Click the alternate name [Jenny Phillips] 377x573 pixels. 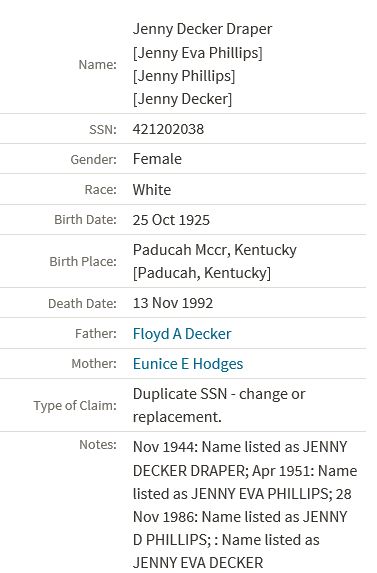coord(184,76)
